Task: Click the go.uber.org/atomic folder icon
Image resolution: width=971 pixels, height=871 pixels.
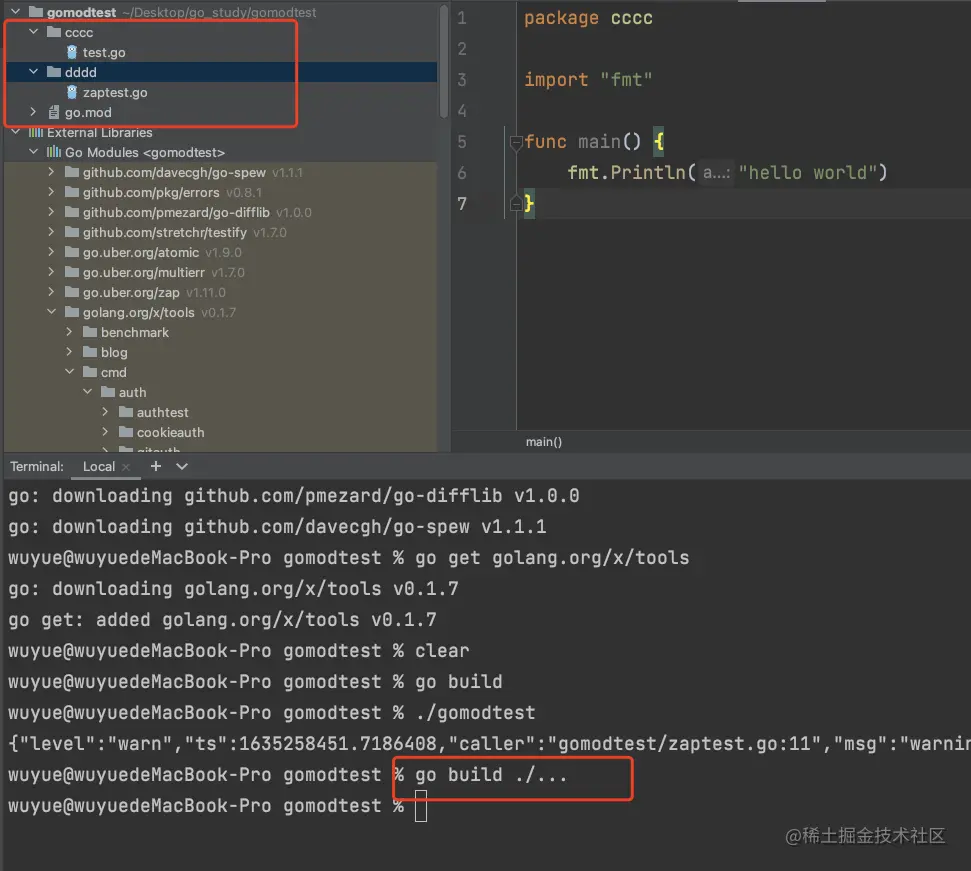Action: click(x=72, y=252)
